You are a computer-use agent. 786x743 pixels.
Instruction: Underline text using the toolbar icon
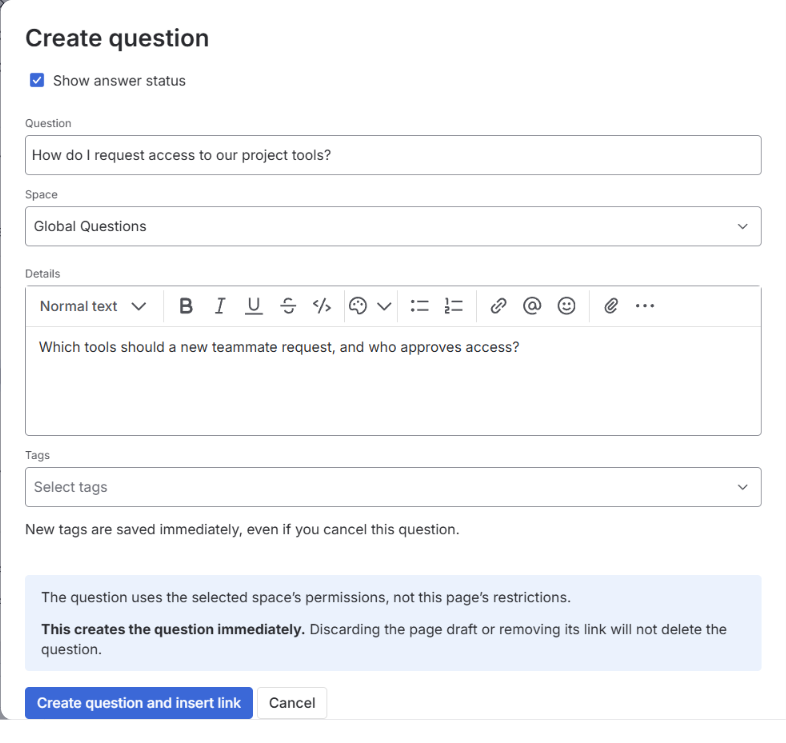click(x=254, y=306)
